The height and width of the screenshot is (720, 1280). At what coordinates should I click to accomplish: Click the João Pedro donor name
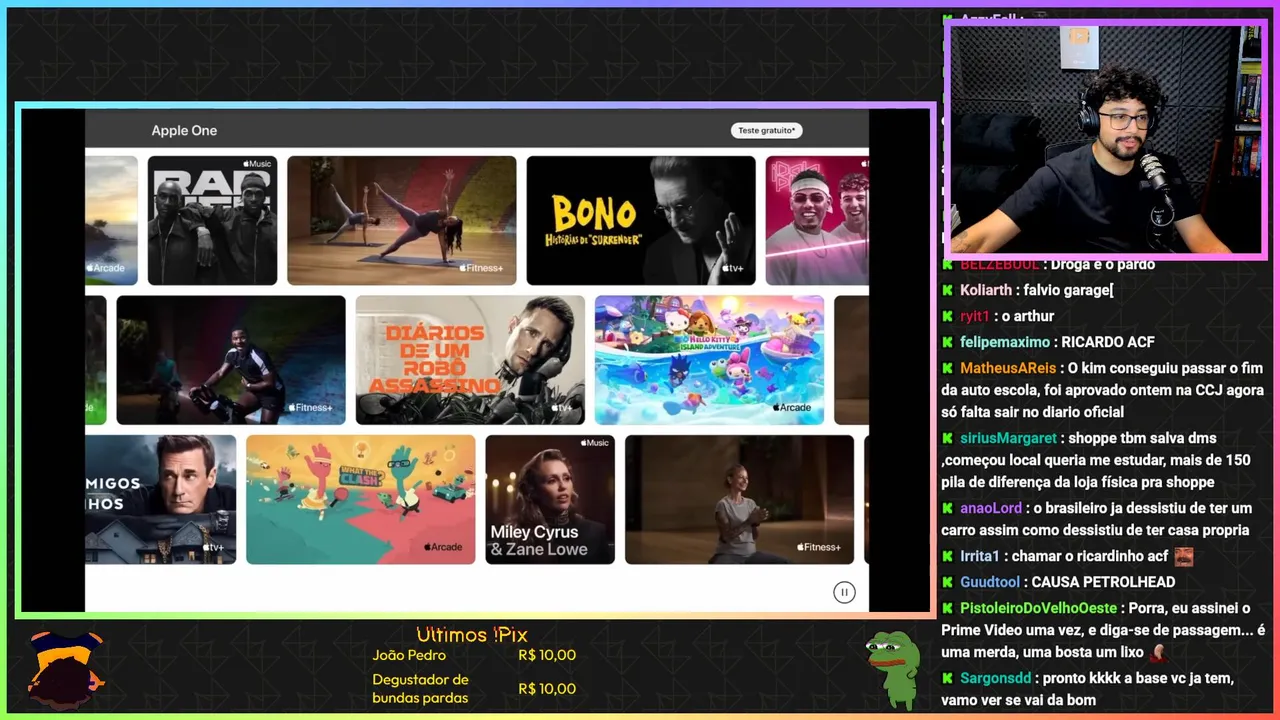[409, 655]
